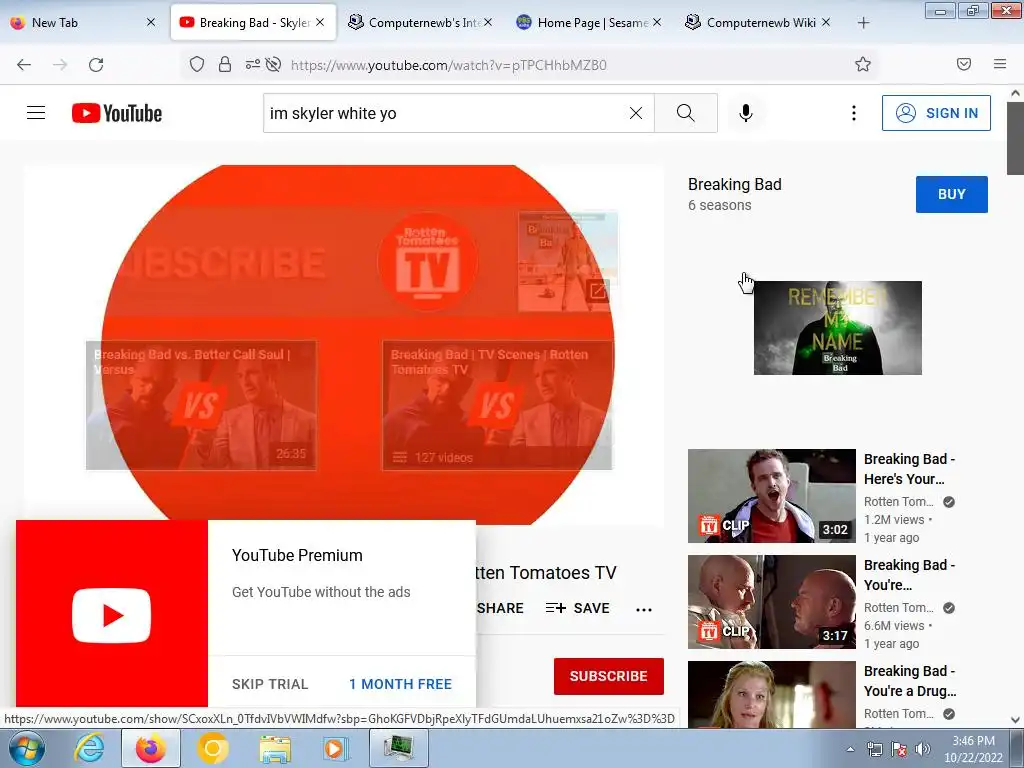
Task: Click page scrollbar thumb
Action: coord(1015,140)
